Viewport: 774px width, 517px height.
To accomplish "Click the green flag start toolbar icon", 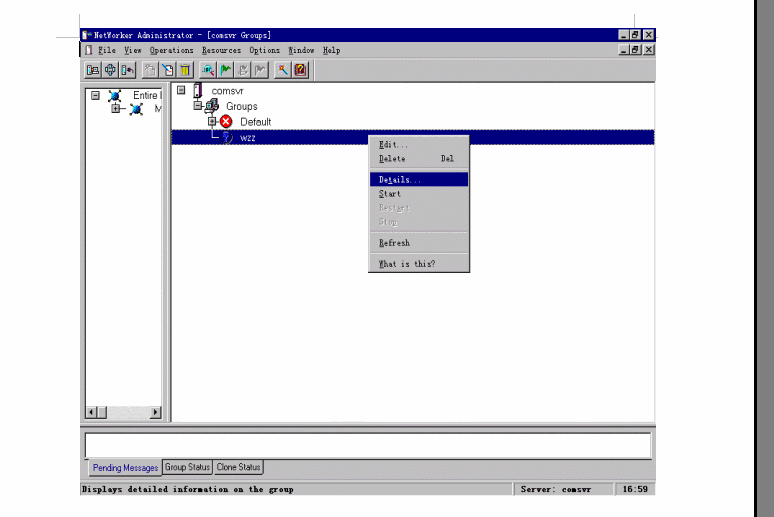I will click(226, 70).
